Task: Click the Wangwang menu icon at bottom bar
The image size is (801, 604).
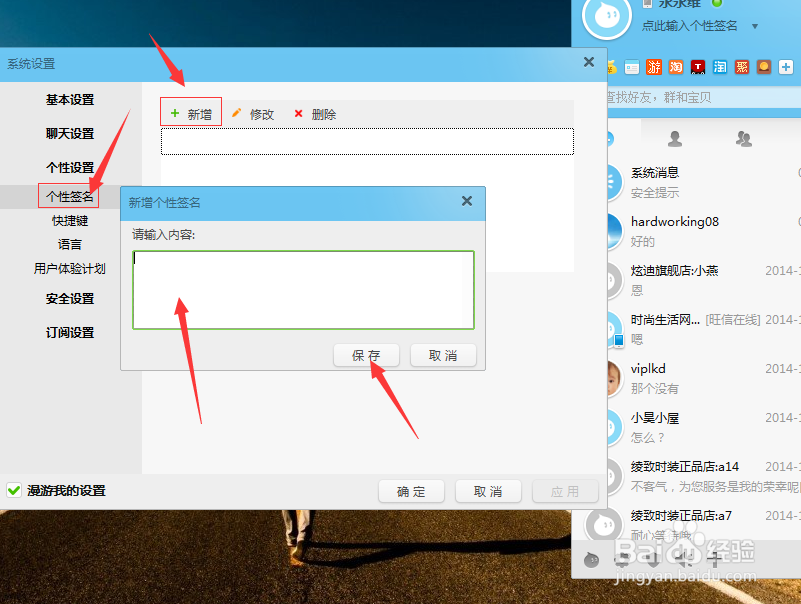Action: pyautogui.click(x=591, y=560)
